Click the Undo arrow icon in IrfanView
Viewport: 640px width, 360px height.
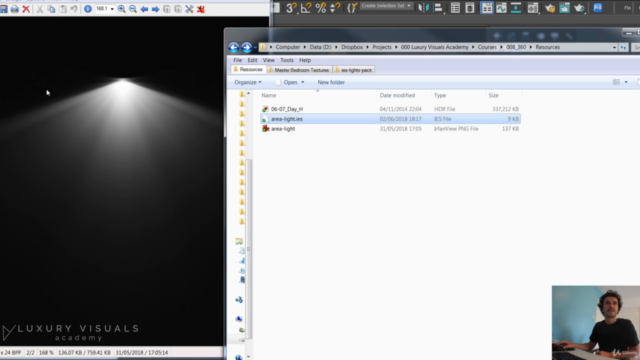[74, 9]
